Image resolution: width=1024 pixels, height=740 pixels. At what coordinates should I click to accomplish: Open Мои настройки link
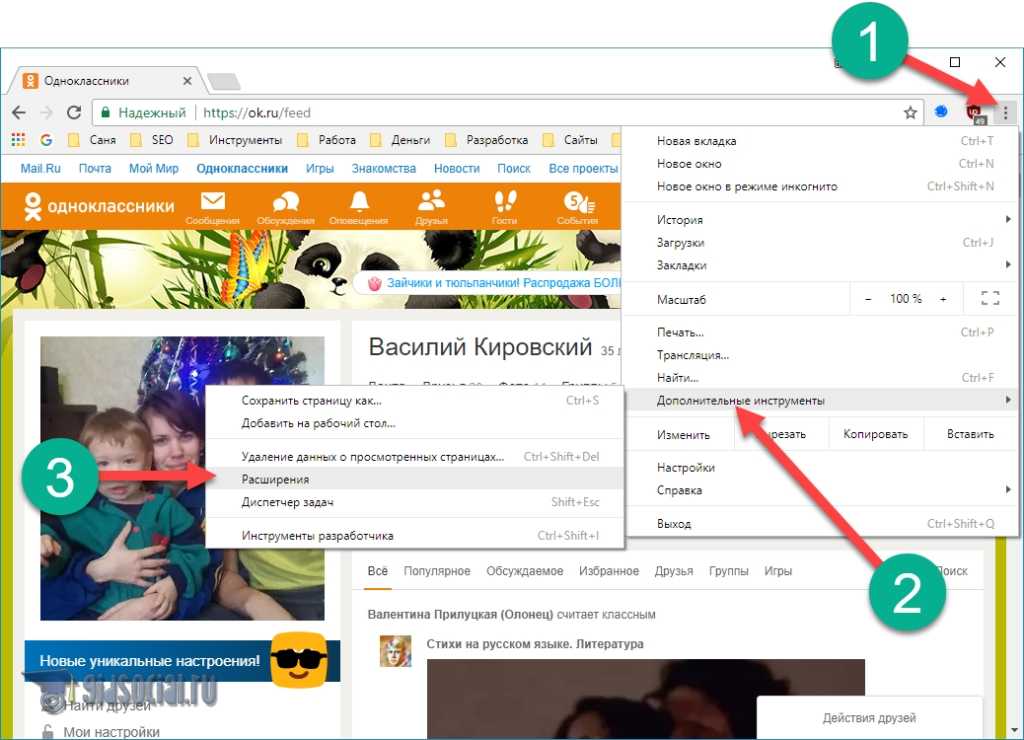pyautogui.click(x=111, y=732)
